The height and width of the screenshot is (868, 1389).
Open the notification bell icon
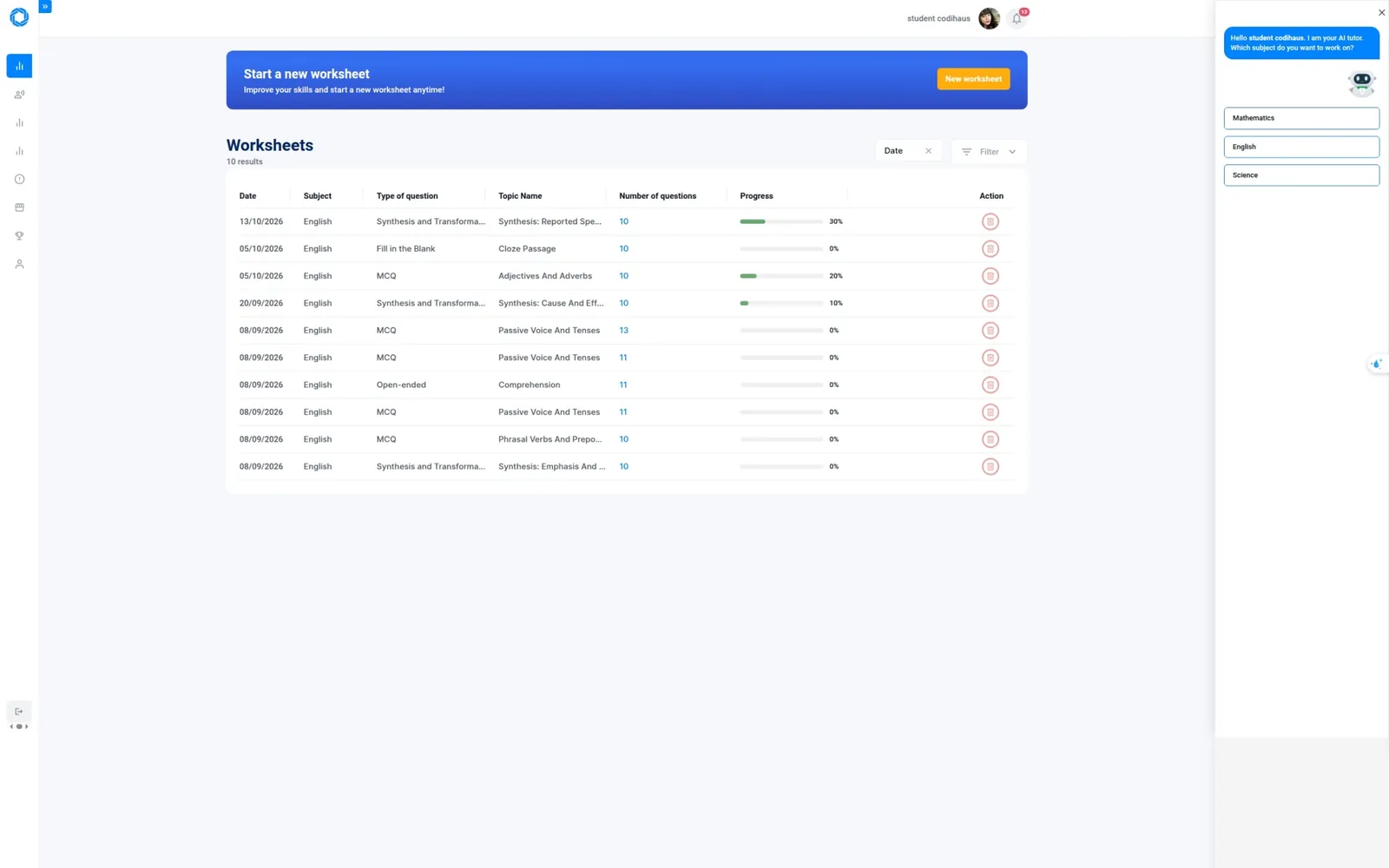(x=1017, y=18)
